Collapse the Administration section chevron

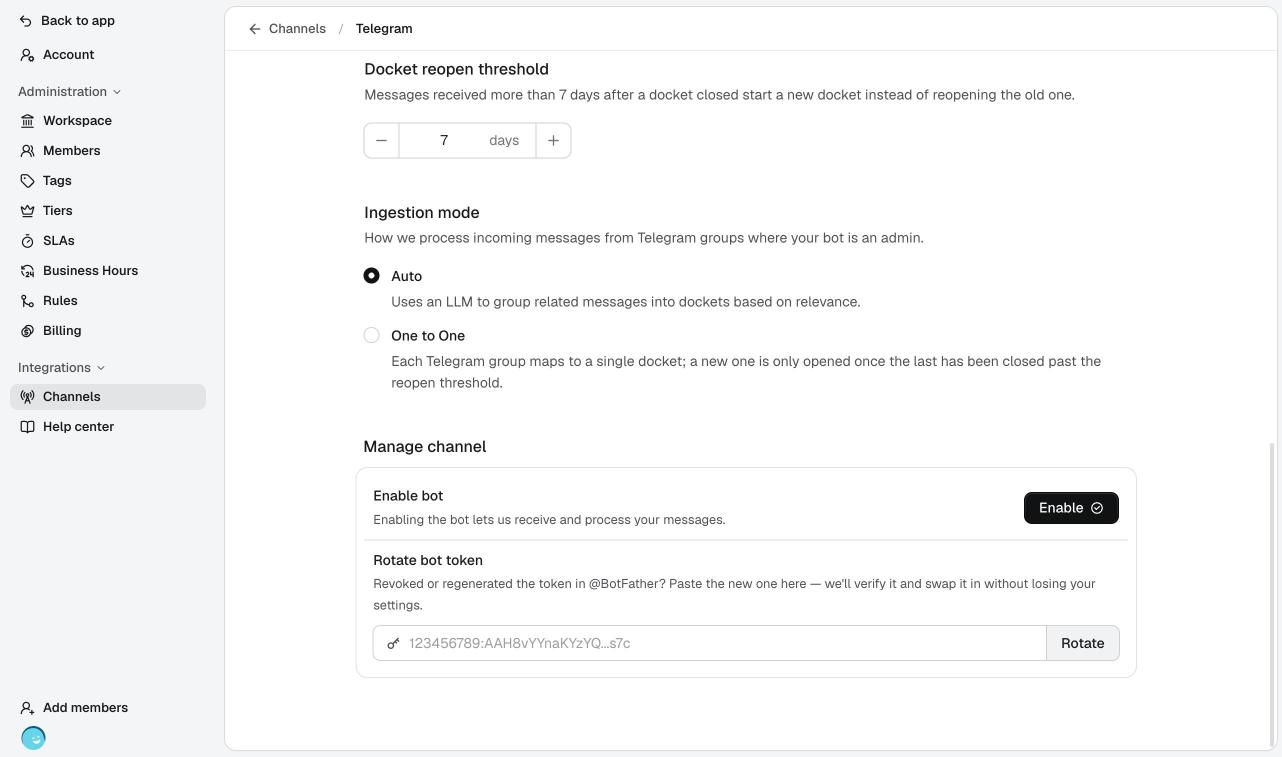click(x=117, y=92)
